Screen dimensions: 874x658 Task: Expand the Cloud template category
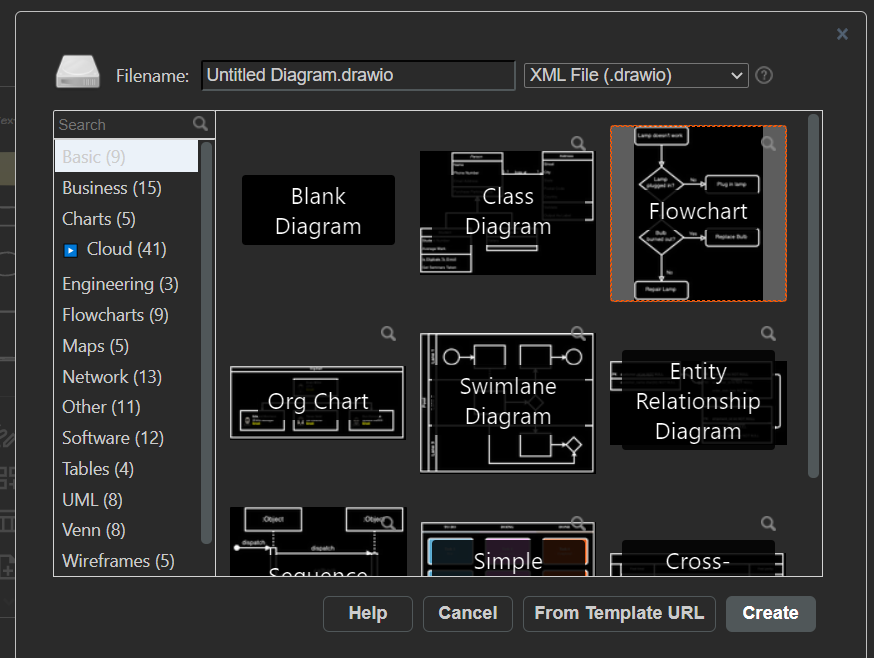(70, 250)
